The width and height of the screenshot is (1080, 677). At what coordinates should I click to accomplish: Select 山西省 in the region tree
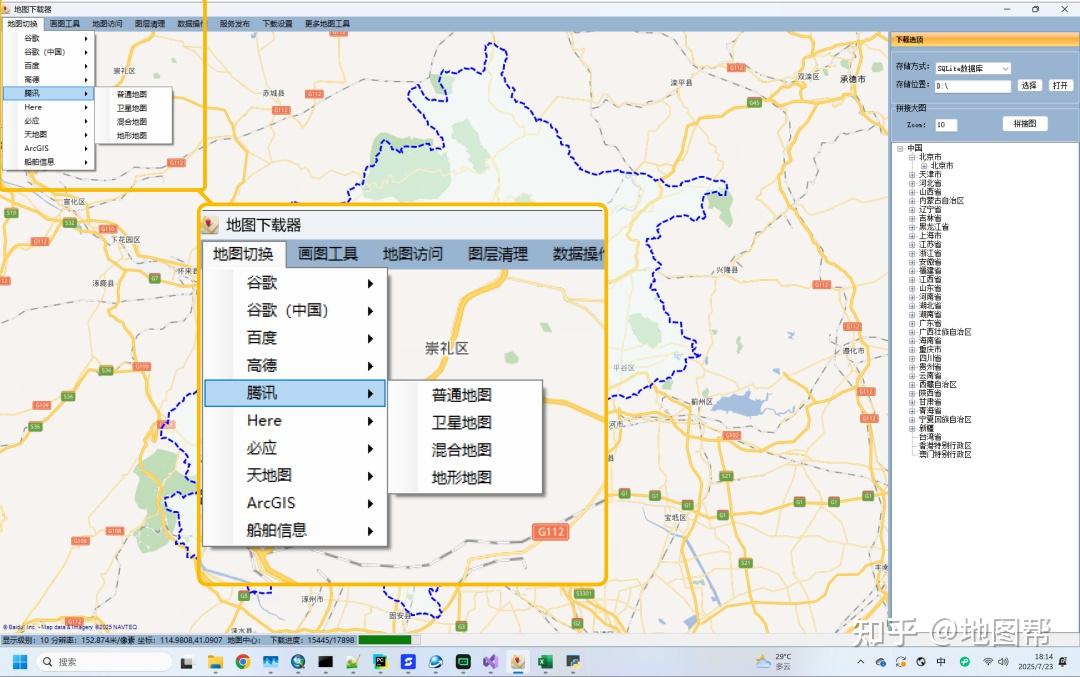930,192
